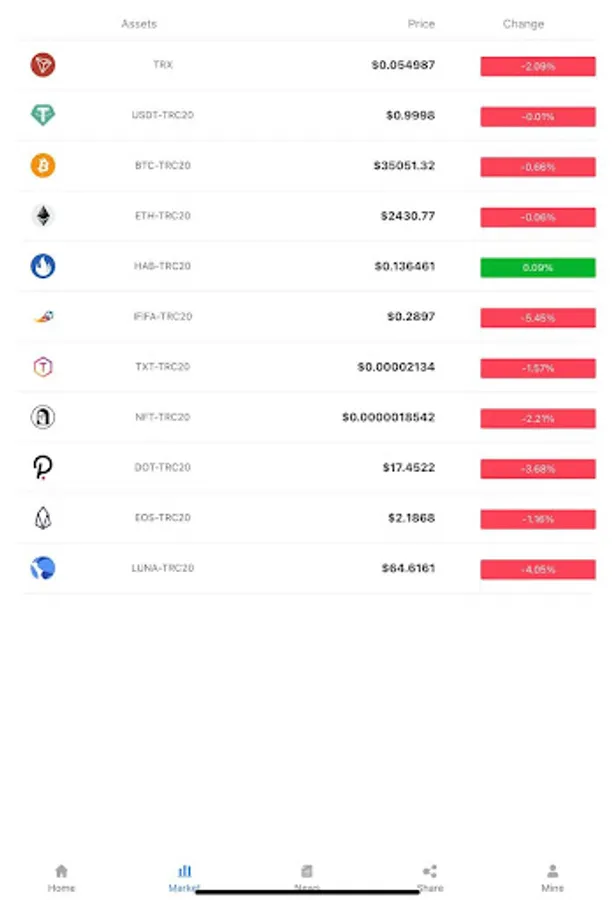The height and width of the screenshot is (900, 613).
Task: Click the Ethereum diamond icon
Action: pyautogui.click(x=43, y=216)
